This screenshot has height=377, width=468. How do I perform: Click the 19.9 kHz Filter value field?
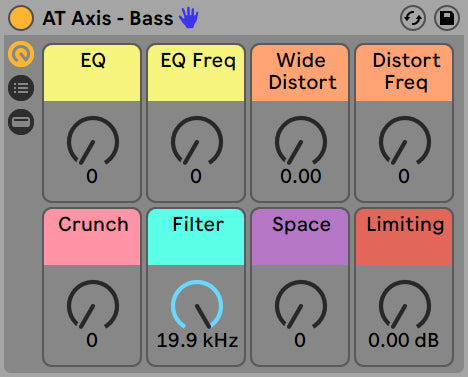point(197,340)
